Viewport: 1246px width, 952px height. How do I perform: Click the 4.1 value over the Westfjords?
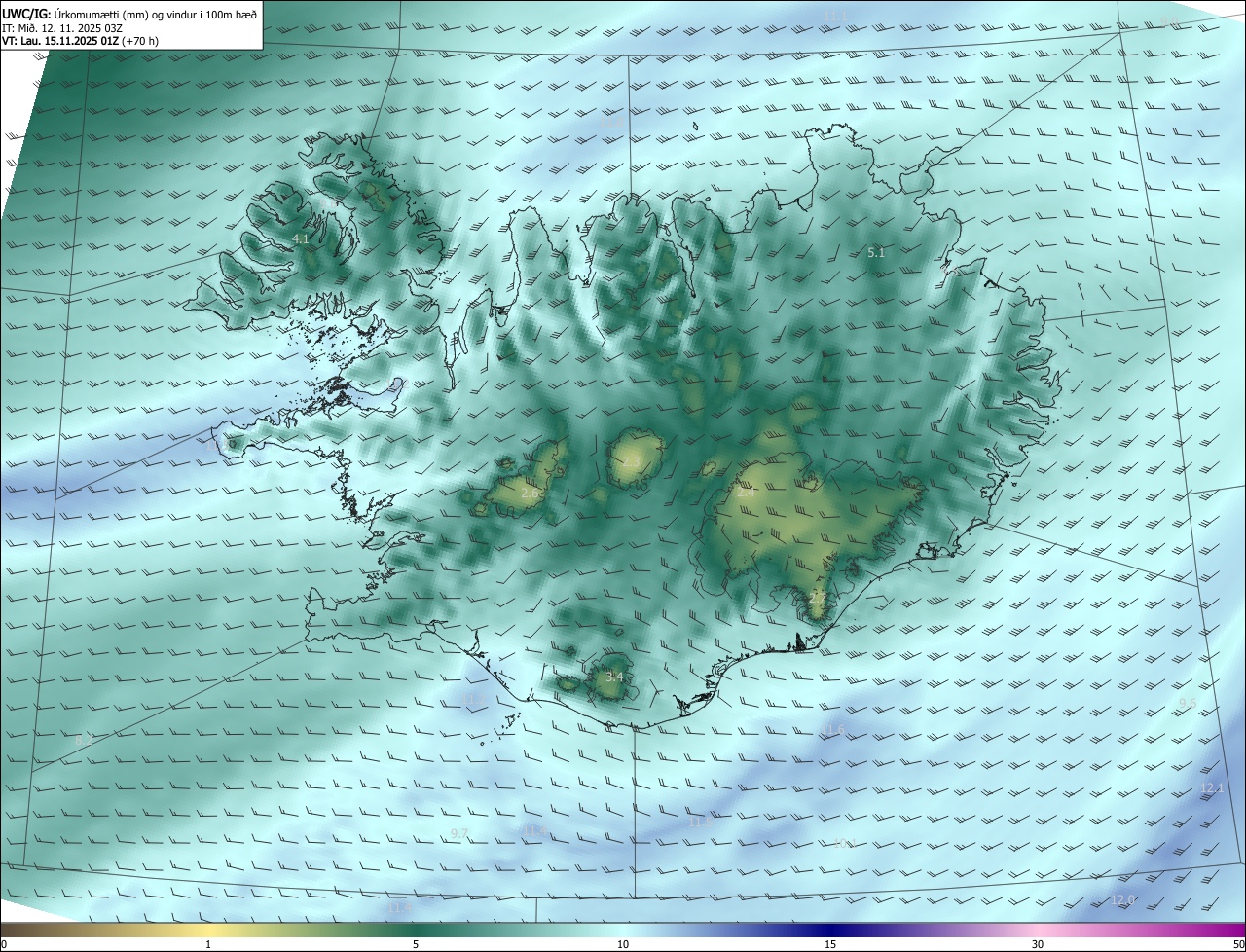coord(301,238)
